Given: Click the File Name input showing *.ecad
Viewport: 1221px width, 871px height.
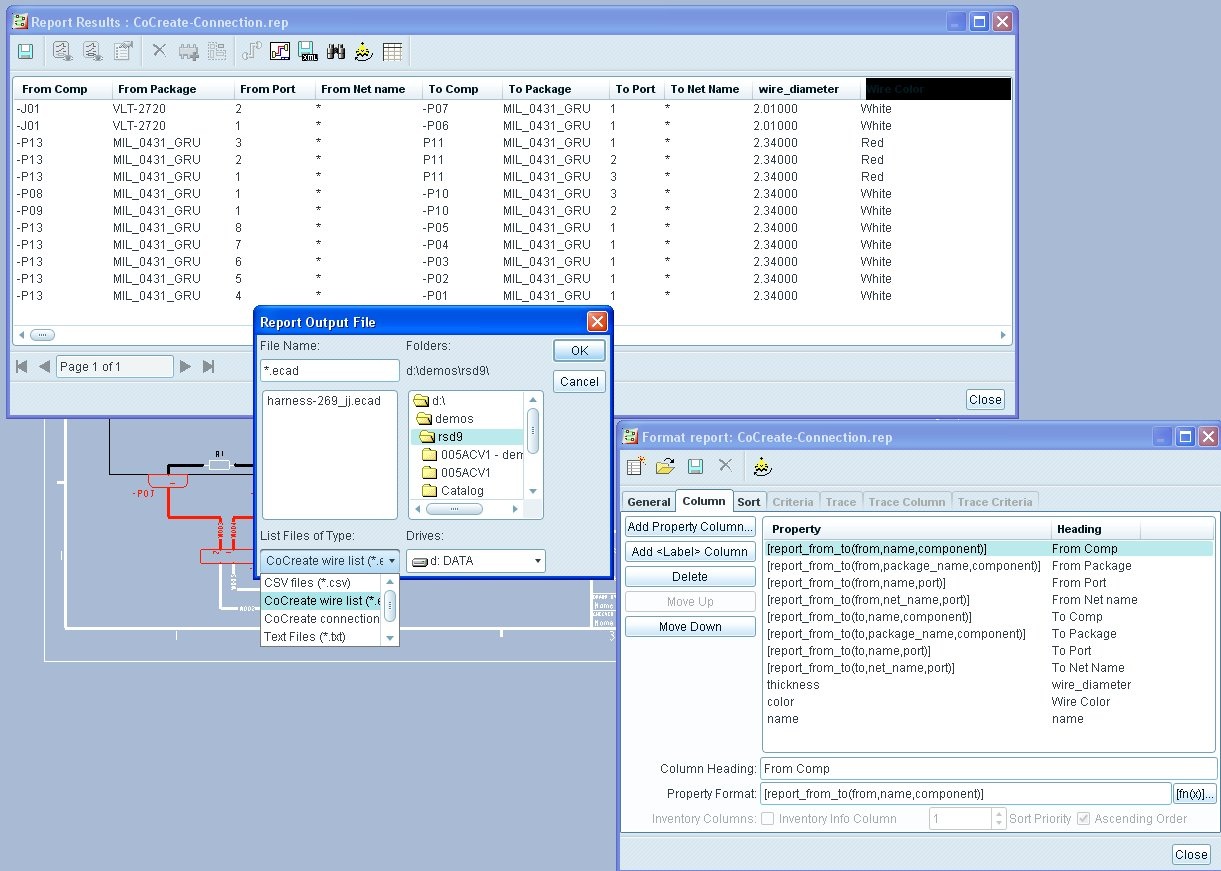Looking at the screenshot, I should (330, 370).
